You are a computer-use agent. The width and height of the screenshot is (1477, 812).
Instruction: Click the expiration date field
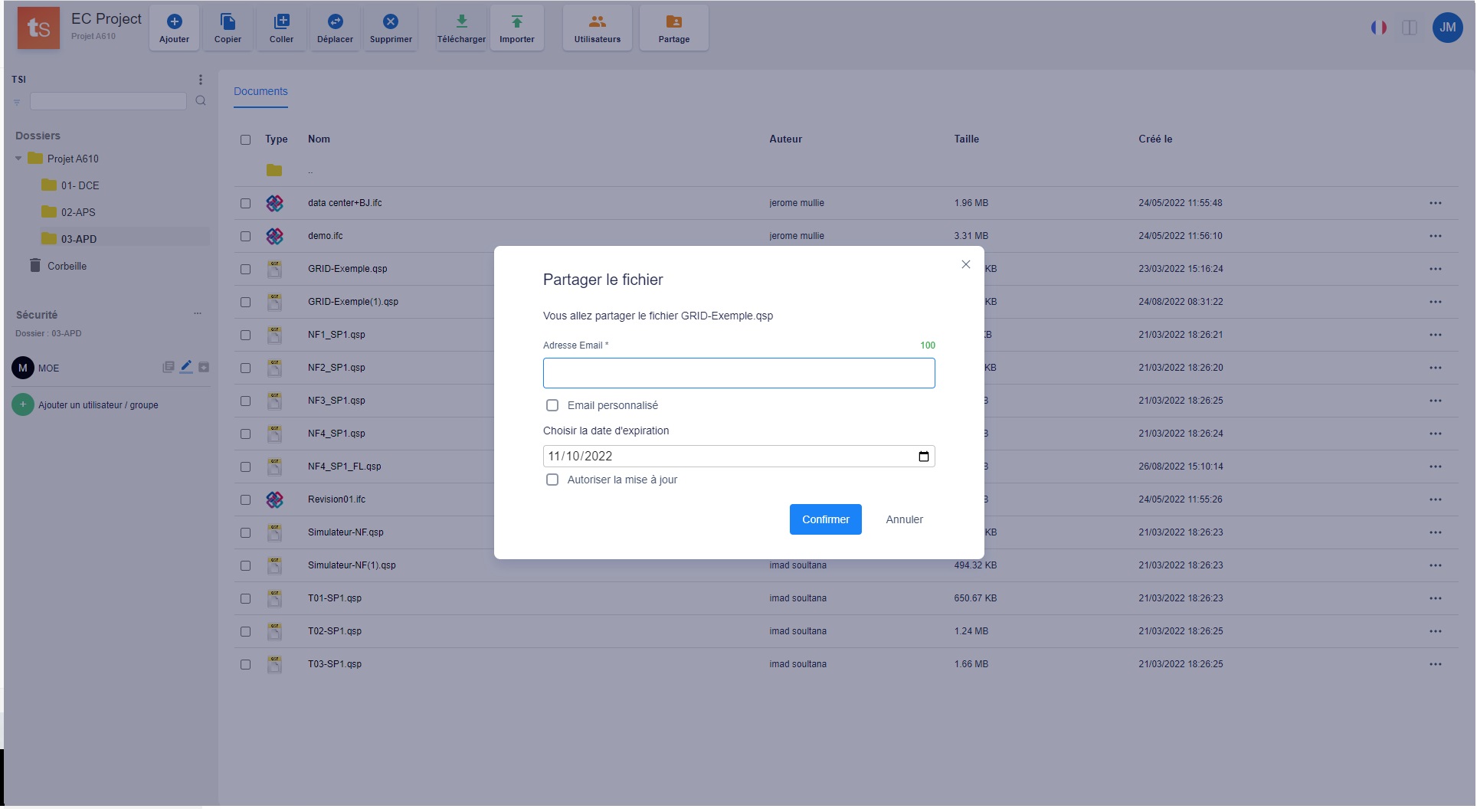(x=738, y=456)
